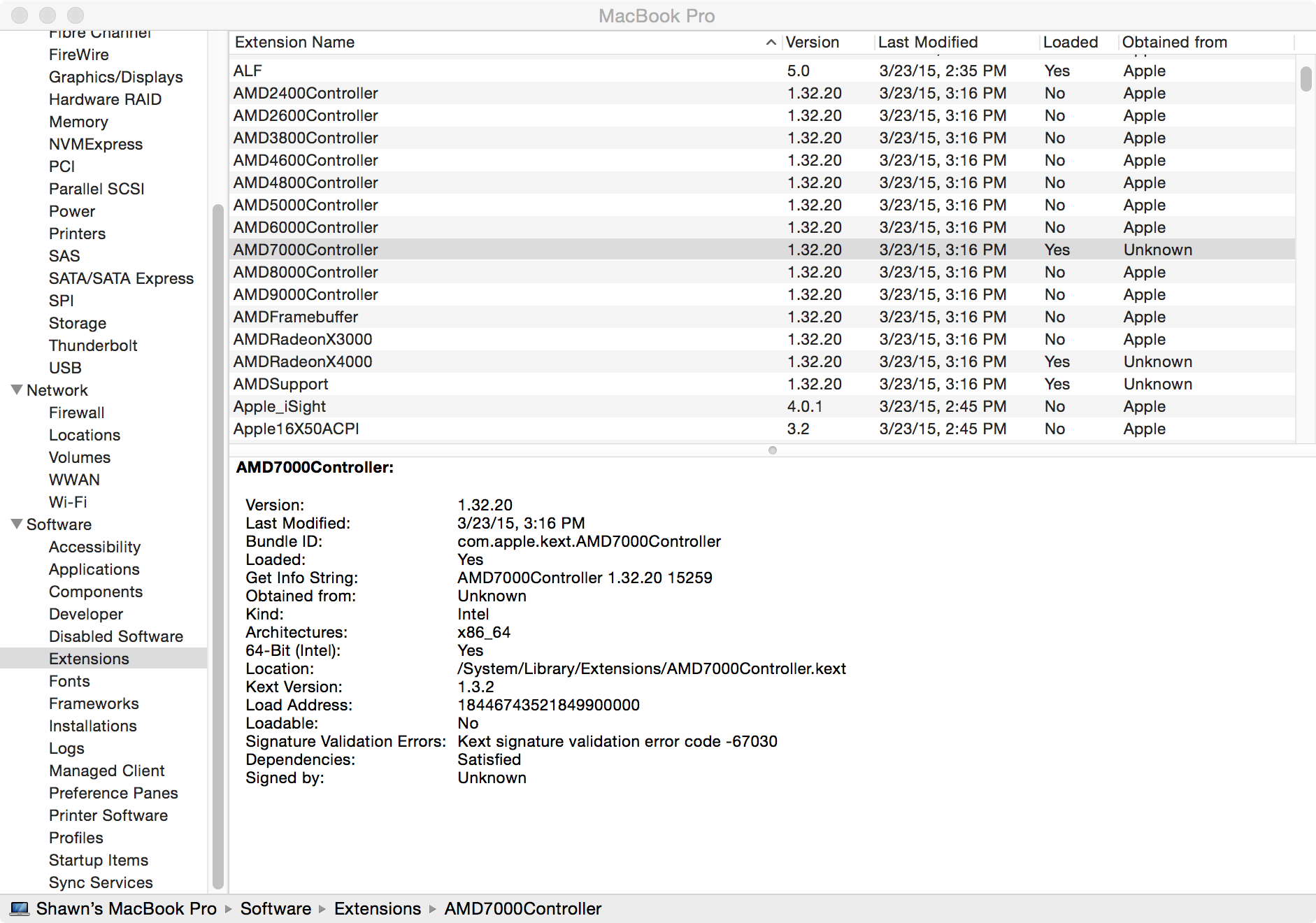Click Shawn's MacBook Pro in path bar

point(126,908)
